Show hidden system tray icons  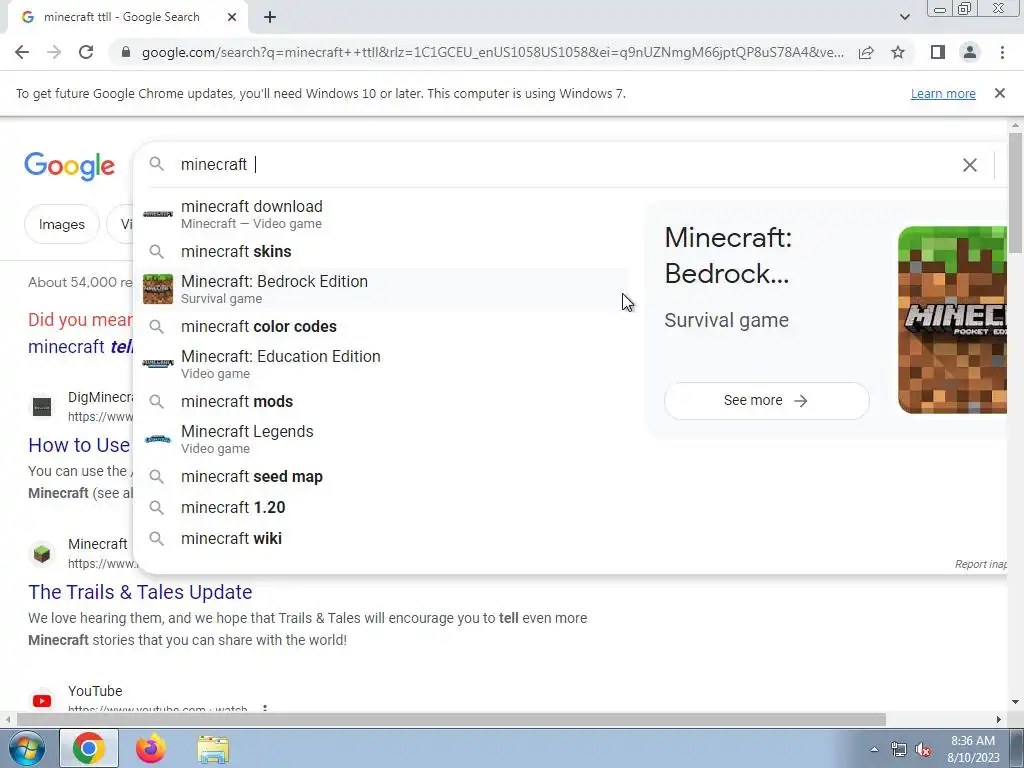coord(874,749)
